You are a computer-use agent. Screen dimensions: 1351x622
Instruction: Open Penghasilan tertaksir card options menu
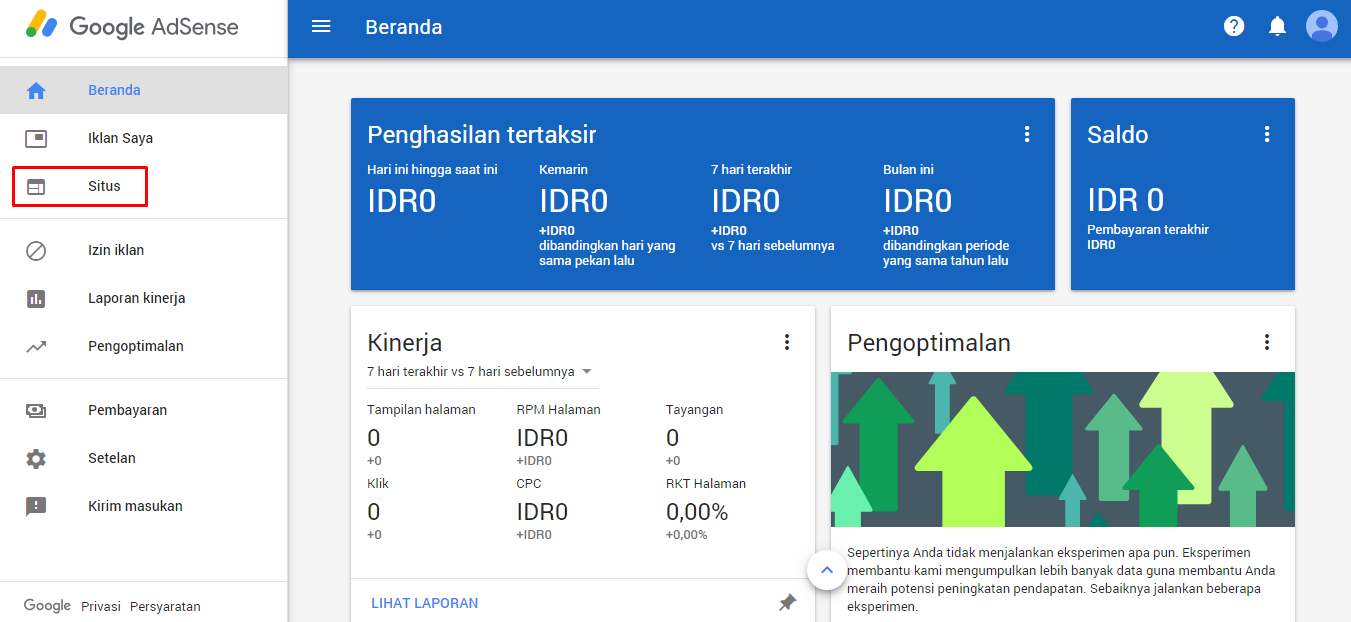coord(1027,134)
